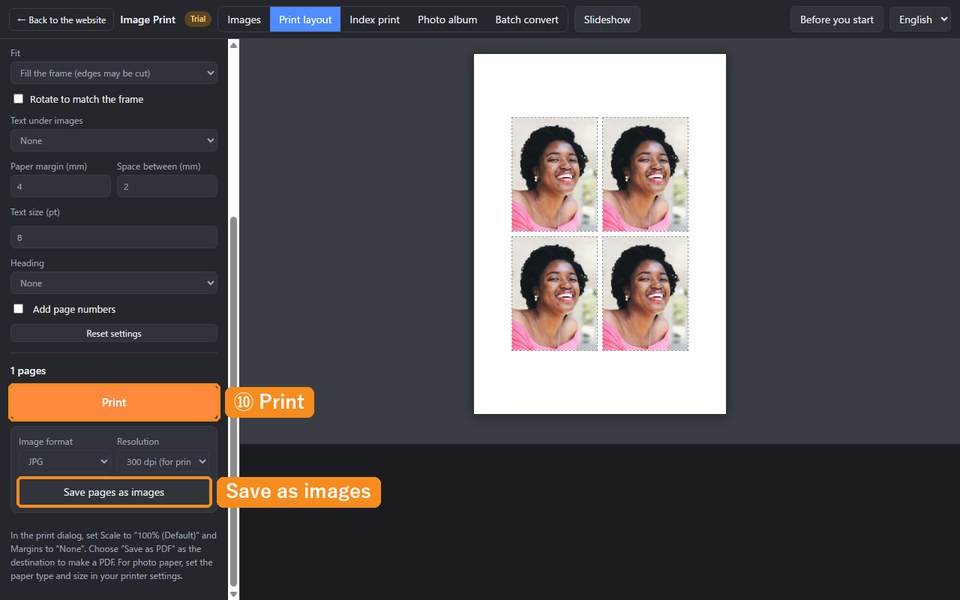Select the bottom-right photo on the page
The height and width of the screenshot is (600, 960).
click(x=645, y=293)
